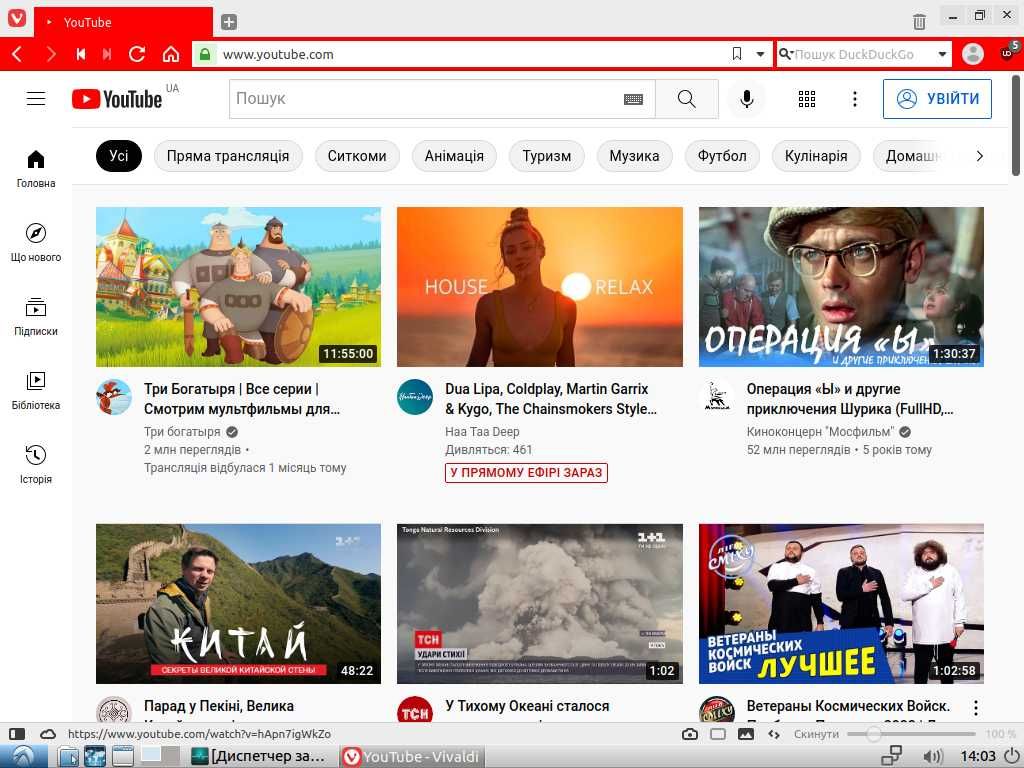
Task: Open options for Ветераны Космических Войск video
Action: [x=975, y=707]
